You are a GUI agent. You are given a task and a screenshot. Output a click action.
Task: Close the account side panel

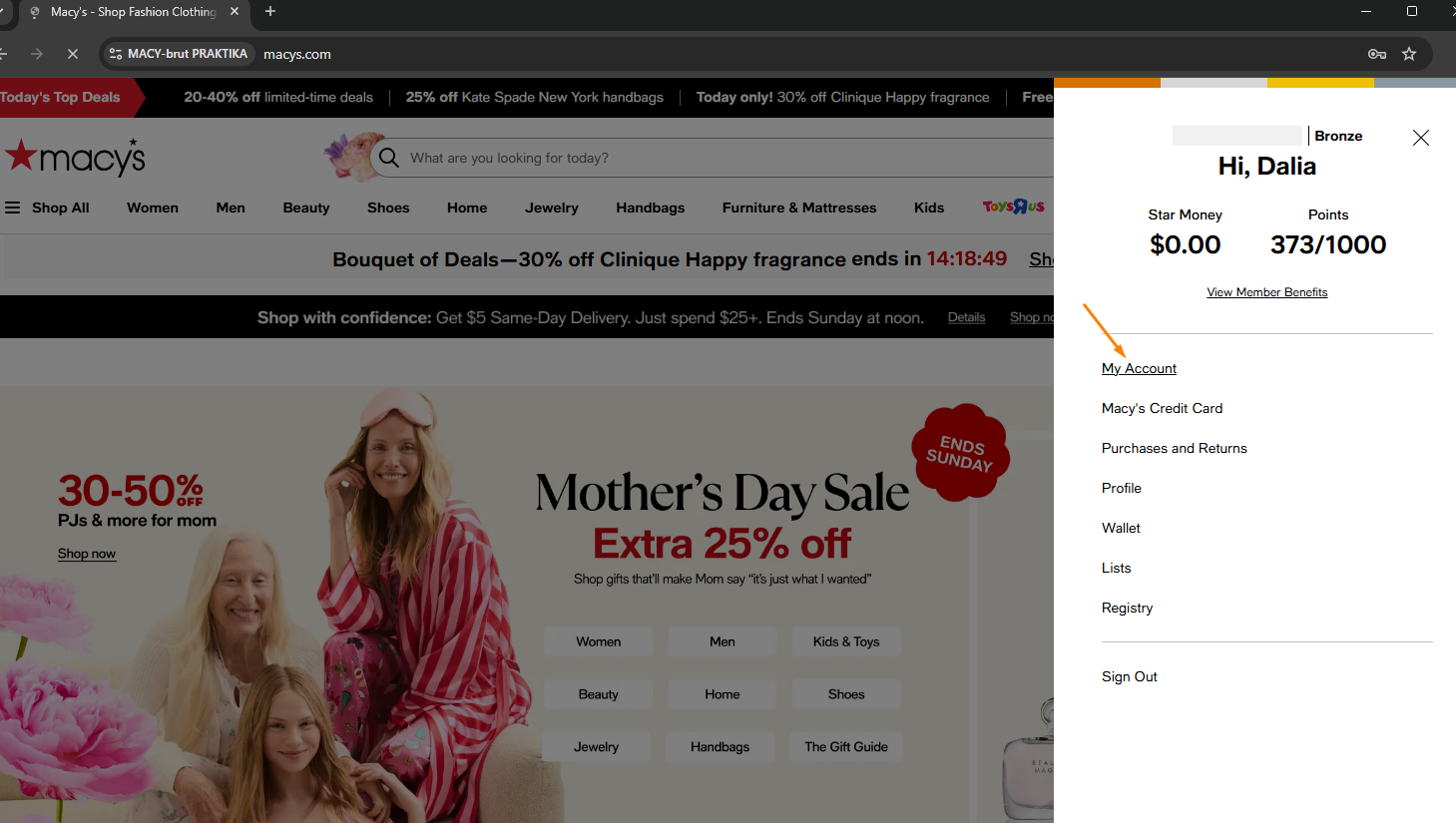click(x=1420, y=138)
